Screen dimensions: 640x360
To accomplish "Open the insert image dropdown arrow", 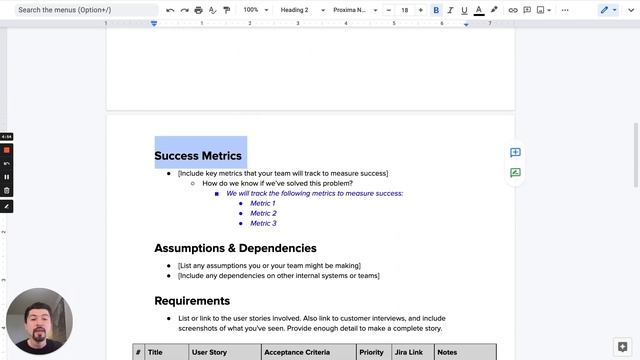I will [549, 10].
